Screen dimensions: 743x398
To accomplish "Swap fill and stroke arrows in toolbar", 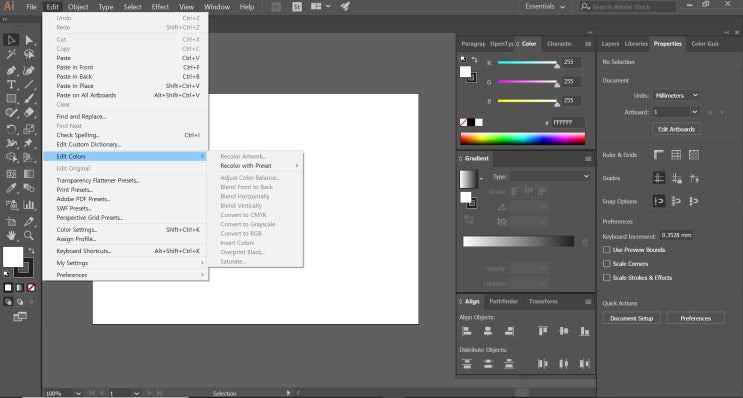I will 31,250.
